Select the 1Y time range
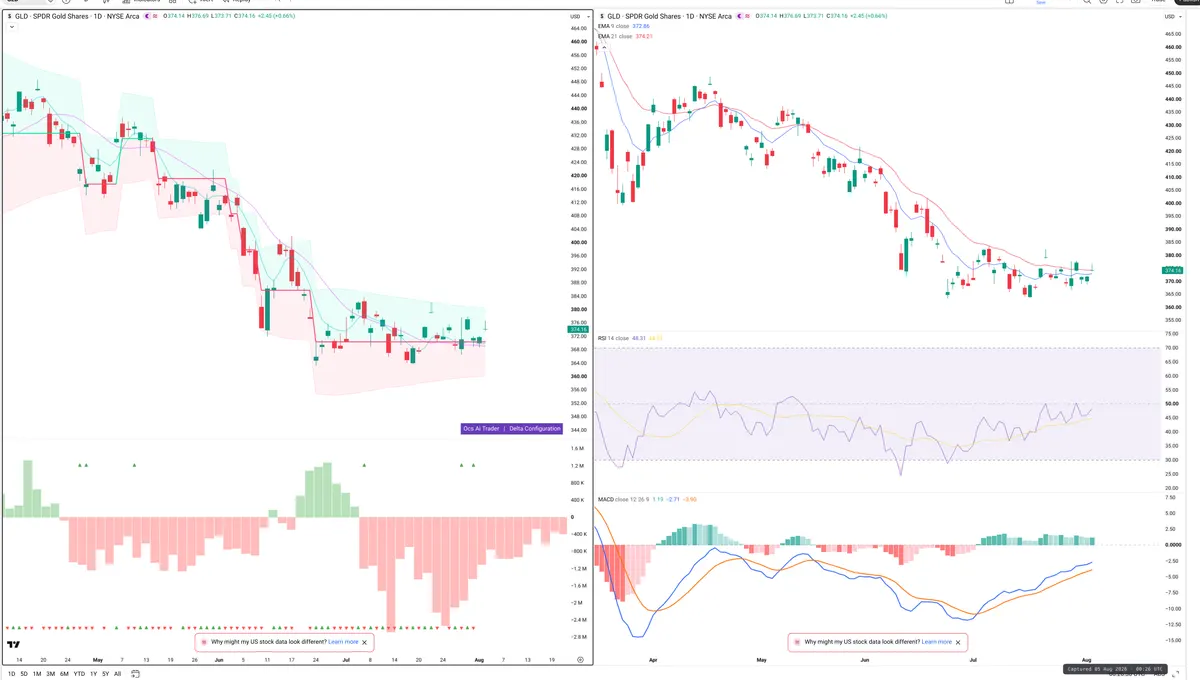The image size is (1200, 680). (x=93, y=674)
